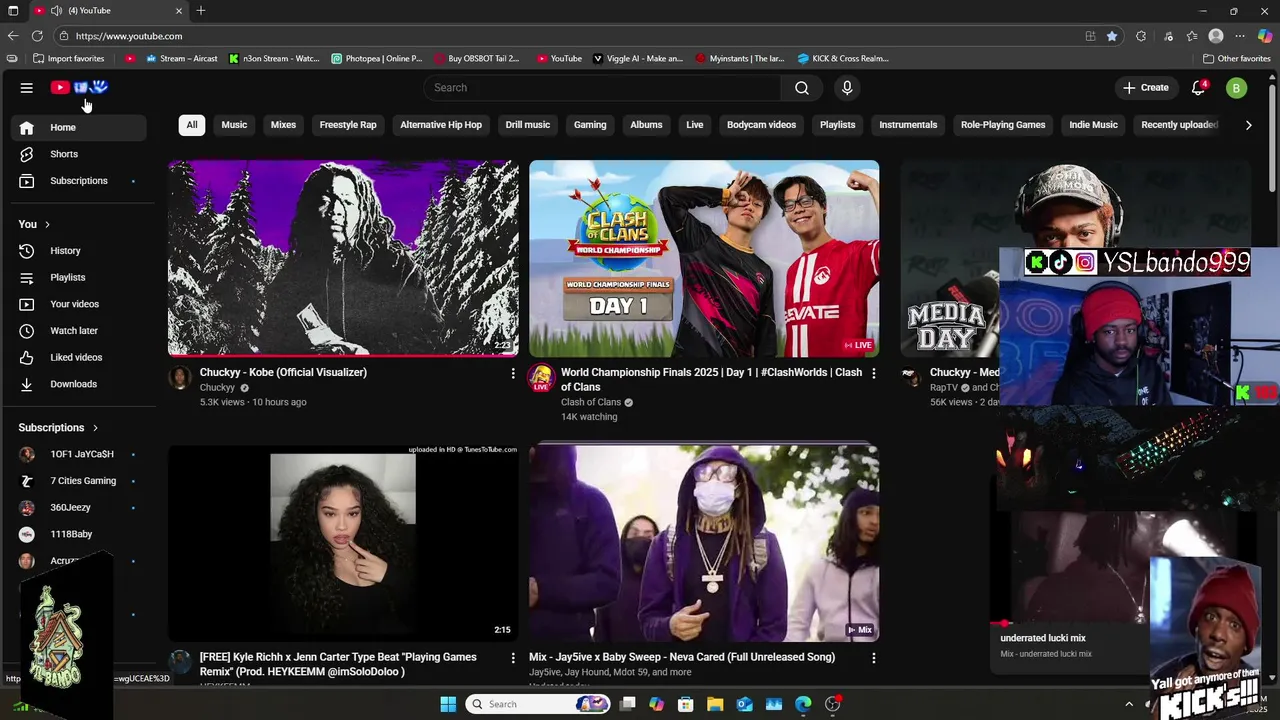Go to Home in the sidebar

[78, 127]
